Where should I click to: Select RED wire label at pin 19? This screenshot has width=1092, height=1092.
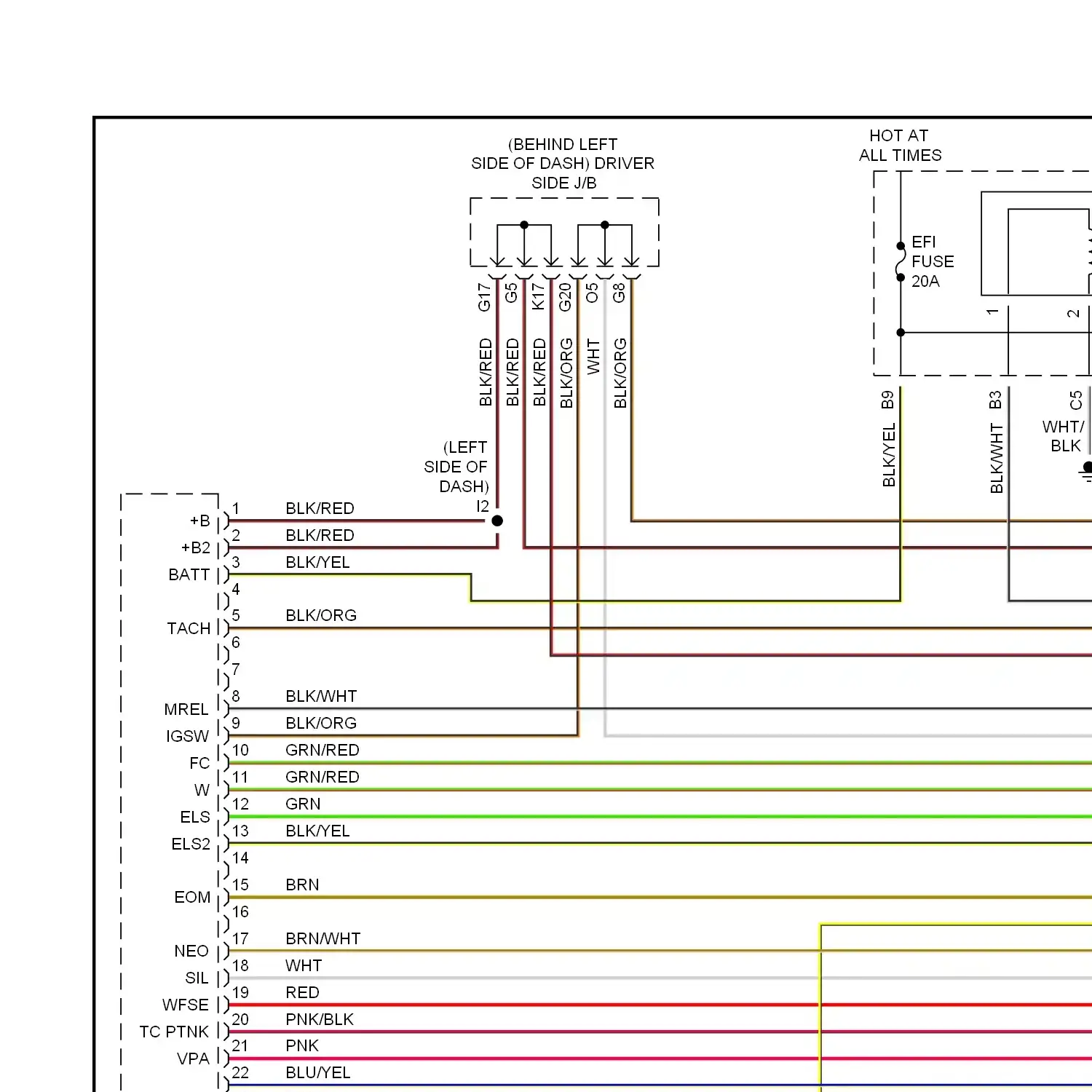point(302,993)
